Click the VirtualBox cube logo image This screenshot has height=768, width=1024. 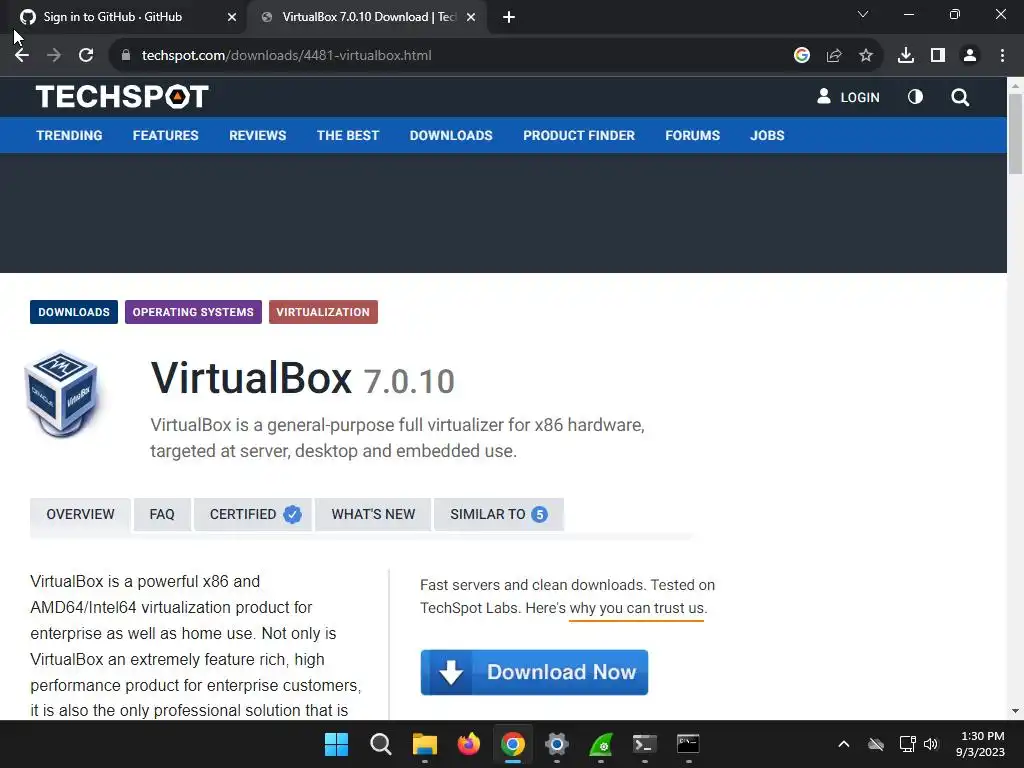[x=61, y=394]
